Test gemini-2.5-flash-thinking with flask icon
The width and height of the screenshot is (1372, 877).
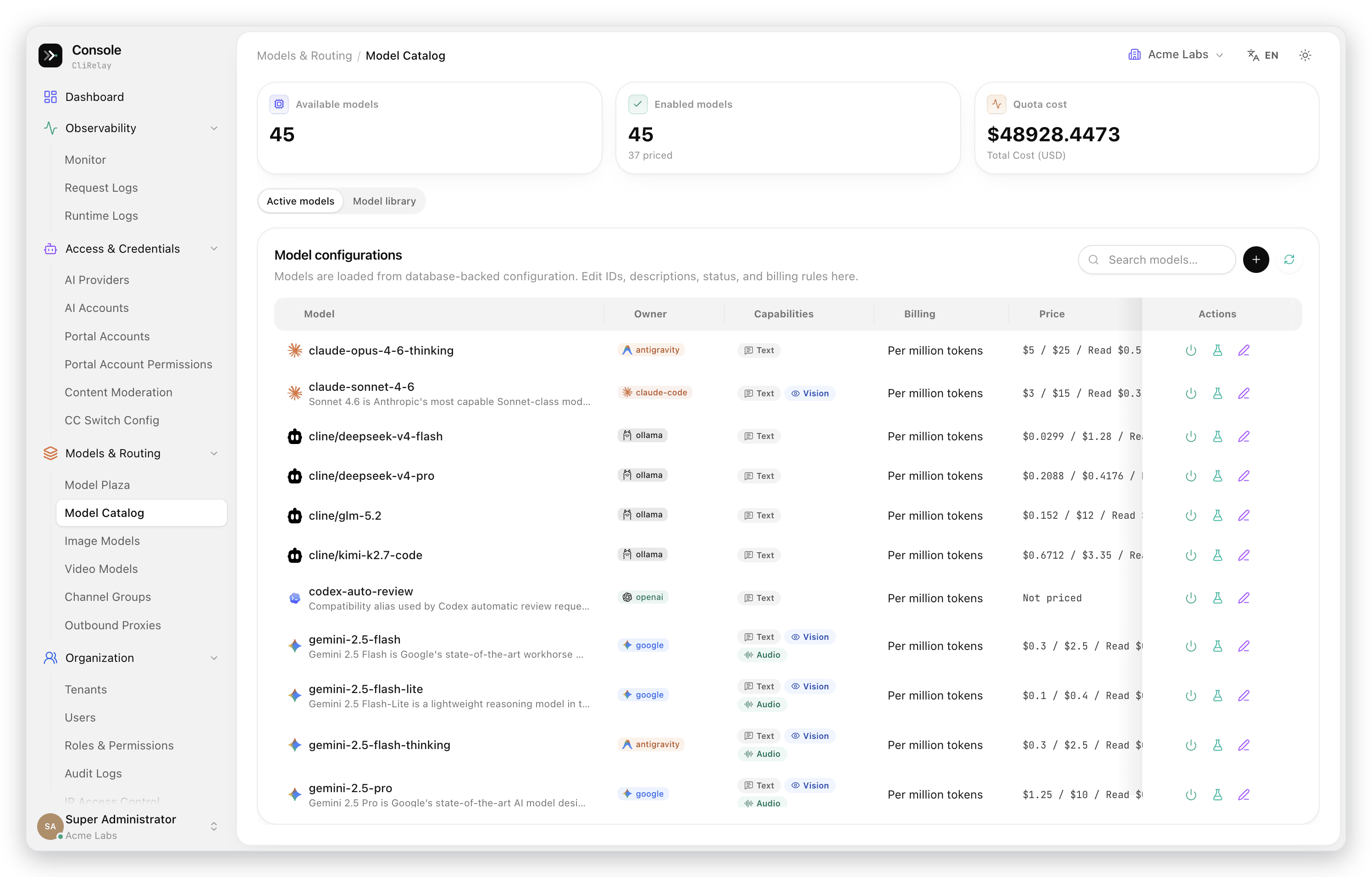coord(1217,745)
